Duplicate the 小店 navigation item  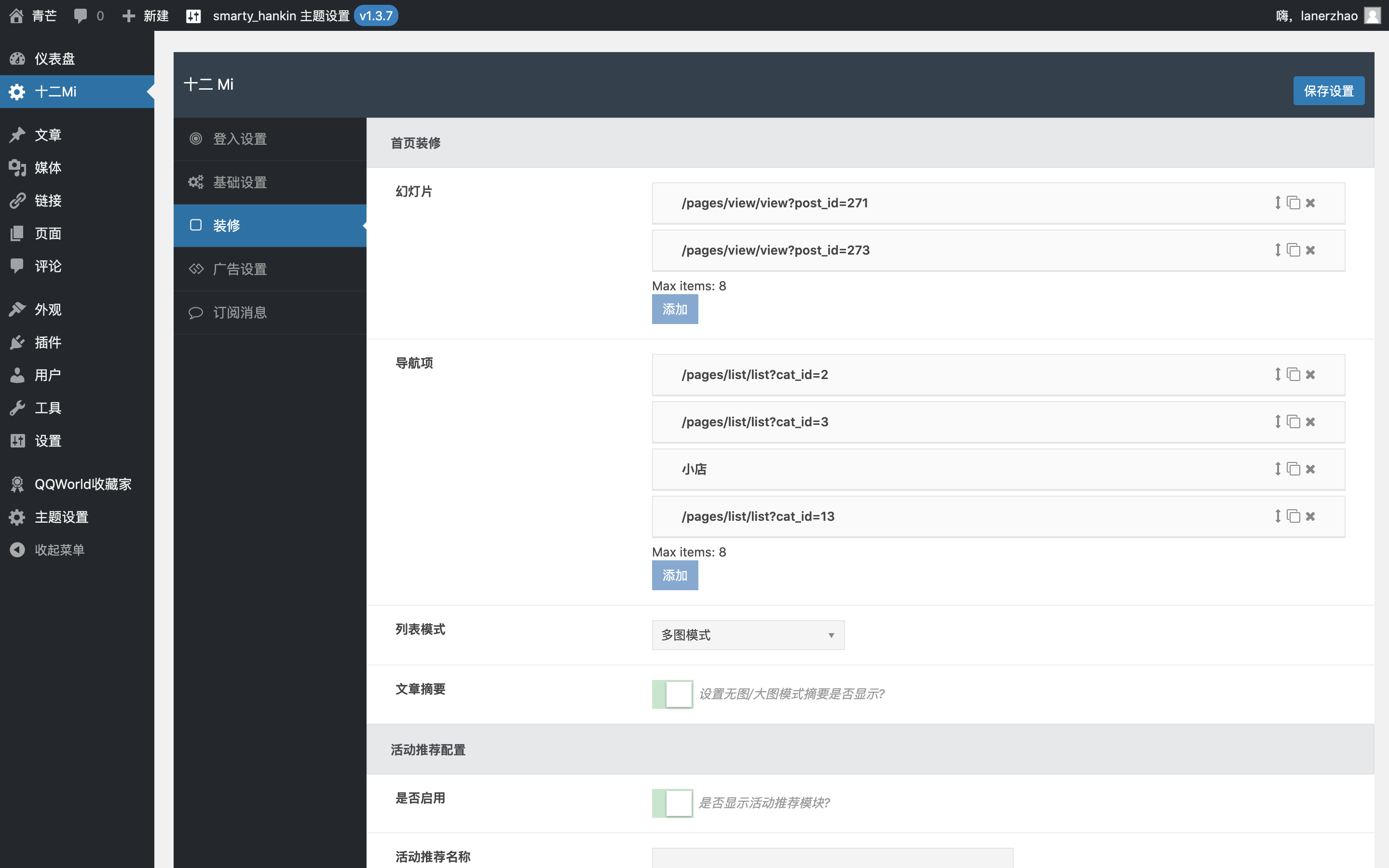[x=1293, y=469]
